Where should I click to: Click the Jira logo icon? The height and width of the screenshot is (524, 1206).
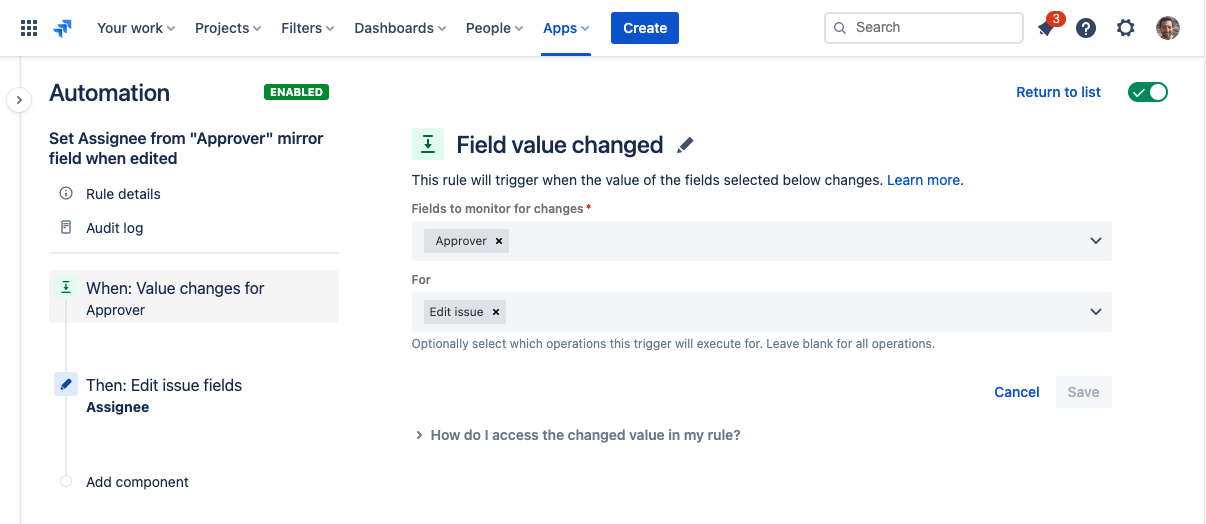63,28
